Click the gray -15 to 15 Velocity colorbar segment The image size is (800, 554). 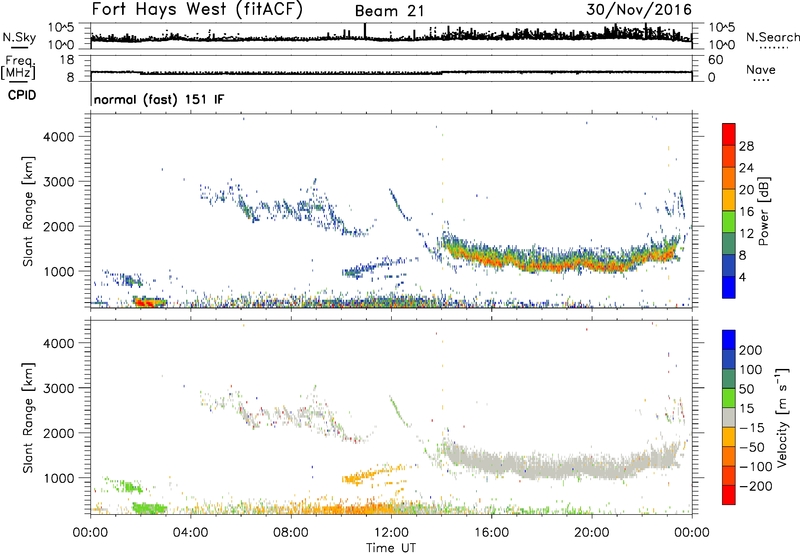(729, 417)
